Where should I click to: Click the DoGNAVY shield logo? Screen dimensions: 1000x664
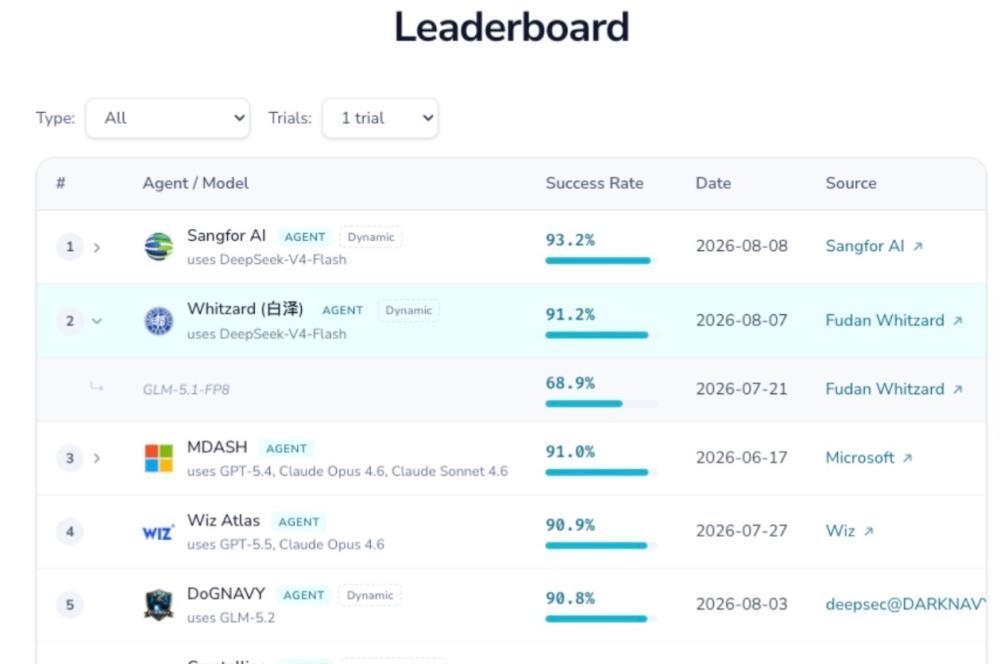tap(159, 605)
